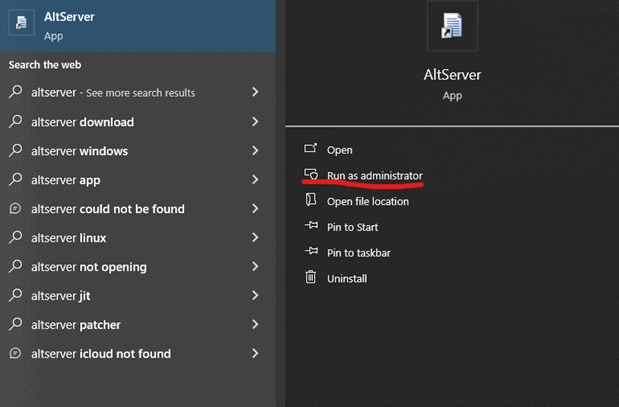The height and width of the screenshot is (407, 619).
Task: Click the Run as administrator shield icon
Action: pyautogui.click(x=311, y=175)
